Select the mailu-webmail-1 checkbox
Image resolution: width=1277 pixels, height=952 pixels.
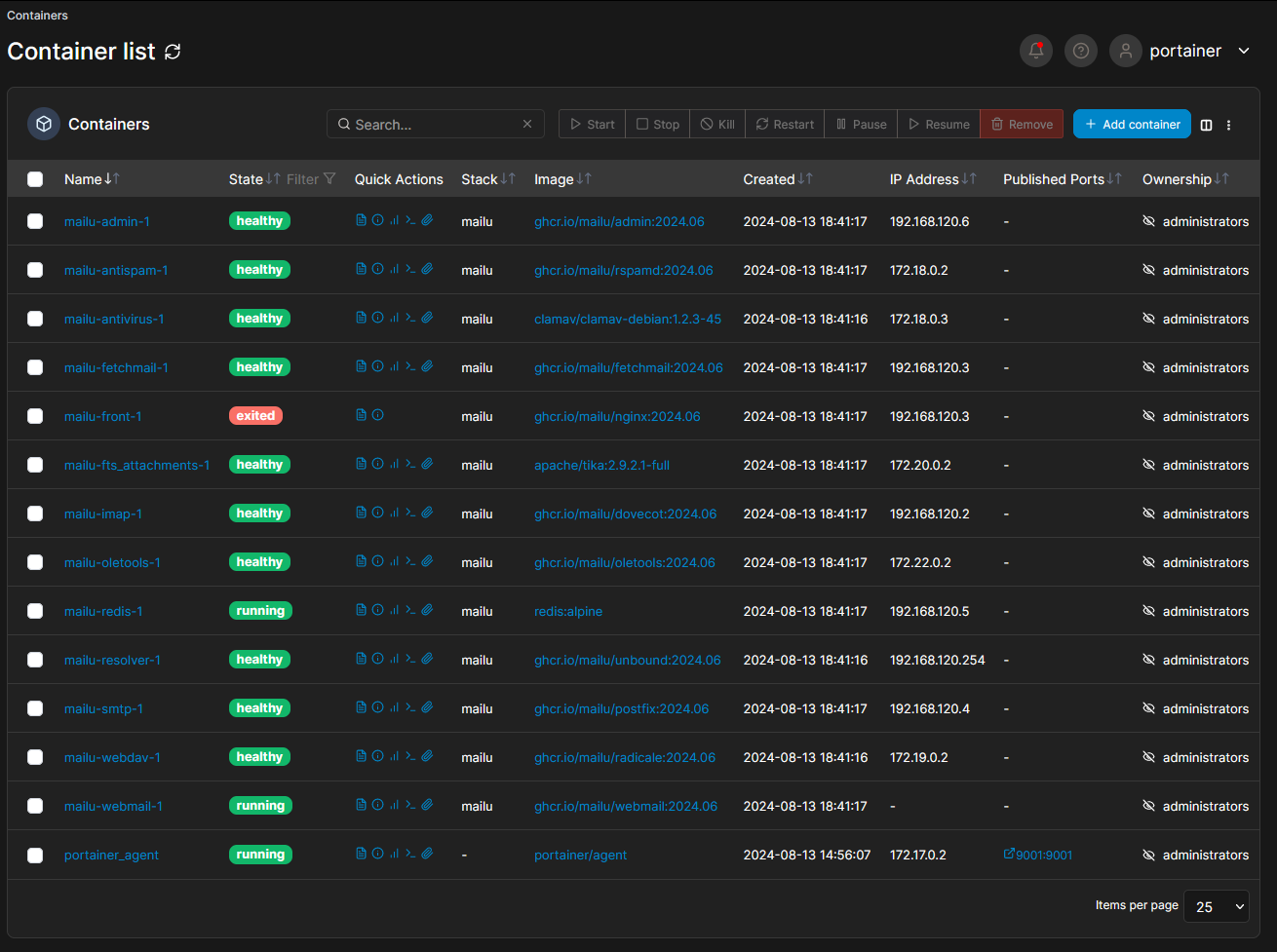[x=35, y=806]
